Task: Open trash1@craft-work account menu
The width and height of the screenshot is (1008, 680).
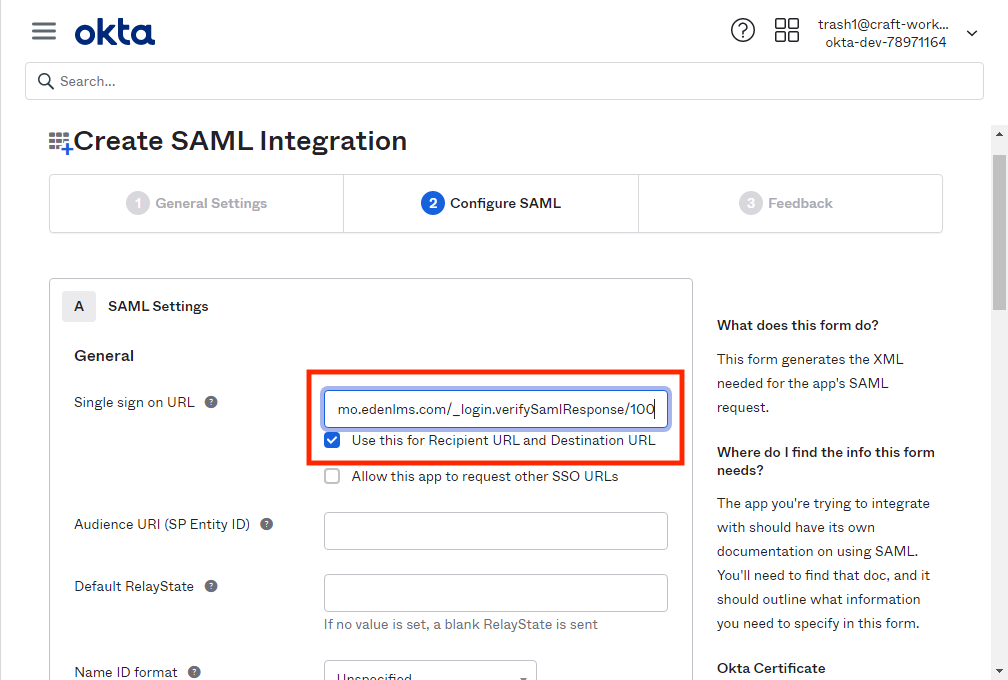Action: pos(883,24)
